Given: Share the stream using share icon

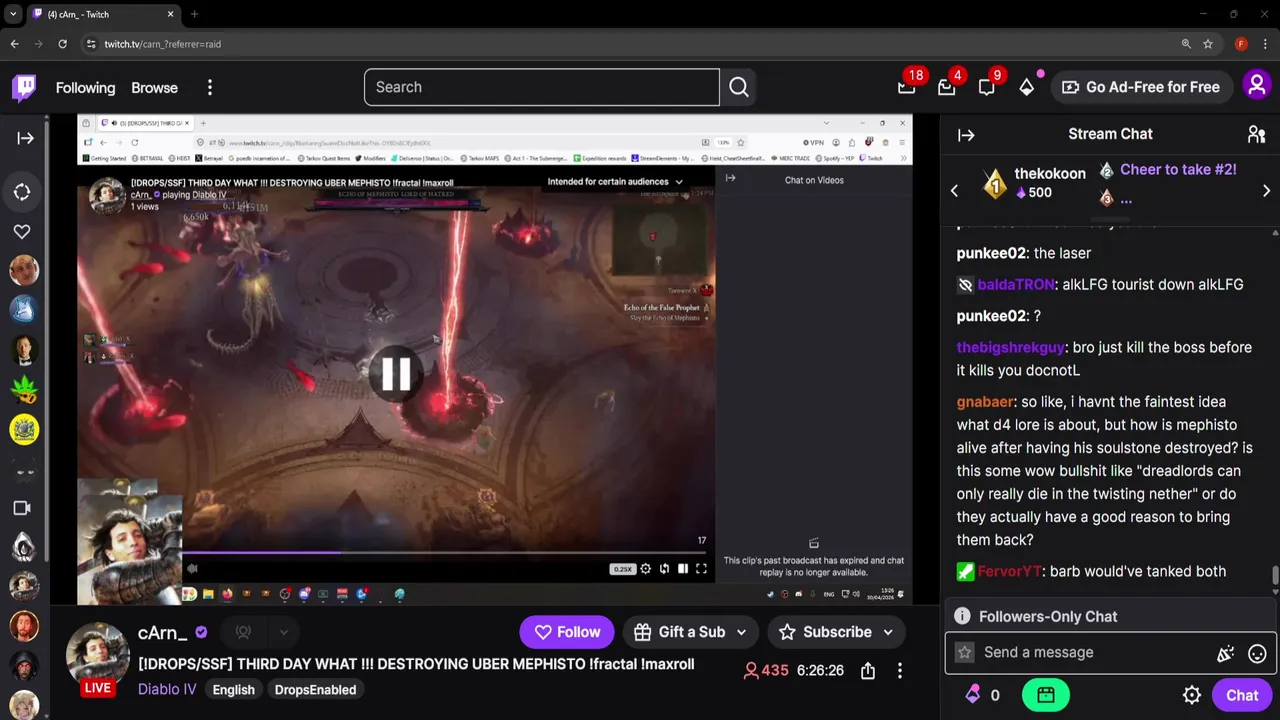Looking at the screenshot, I should coord(868,671).
